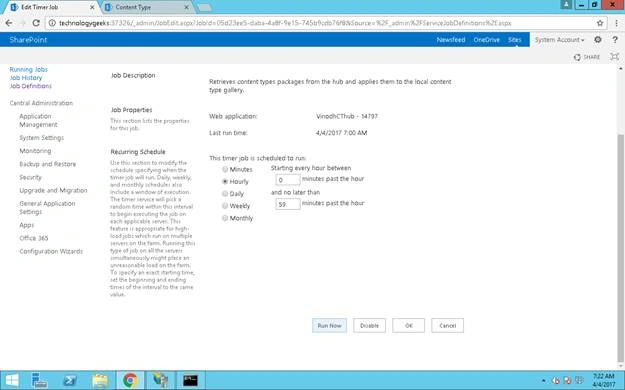
Task: Open the Job Definitions link
Action: point(31,86)
